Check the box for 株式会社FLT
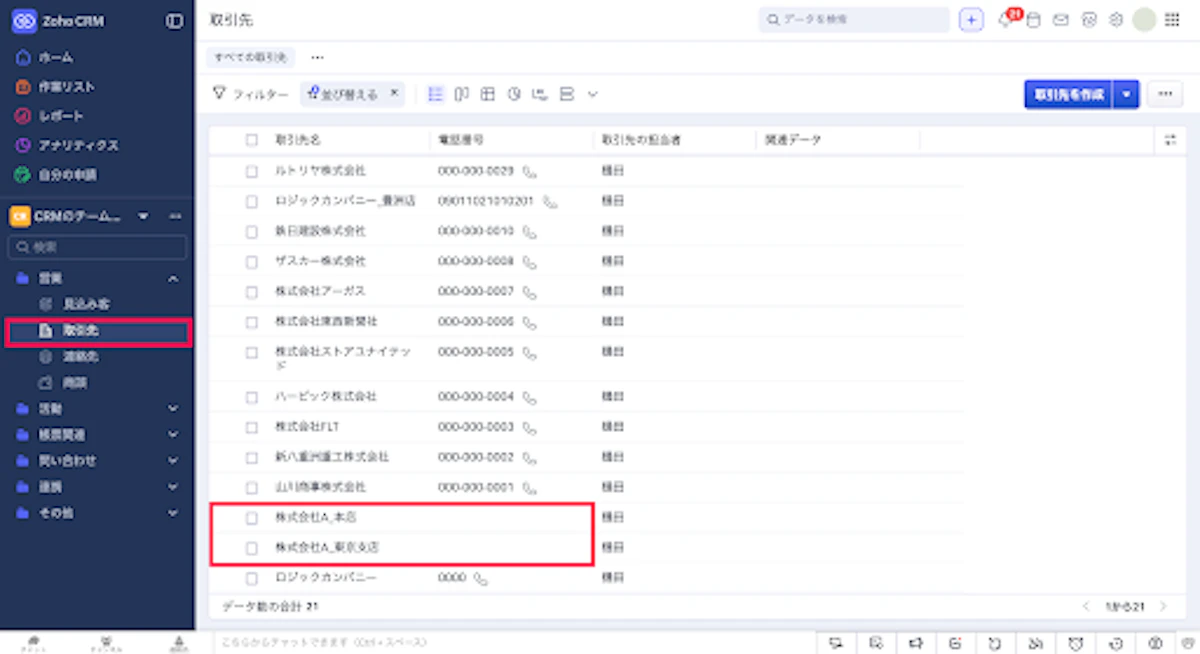This screenshot has height=654, width=1200. tap(252, 427)
